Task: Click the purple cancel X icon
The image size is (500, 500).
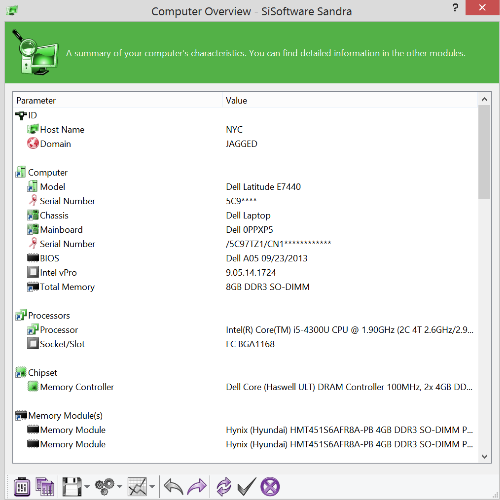Action: point(270,487)
